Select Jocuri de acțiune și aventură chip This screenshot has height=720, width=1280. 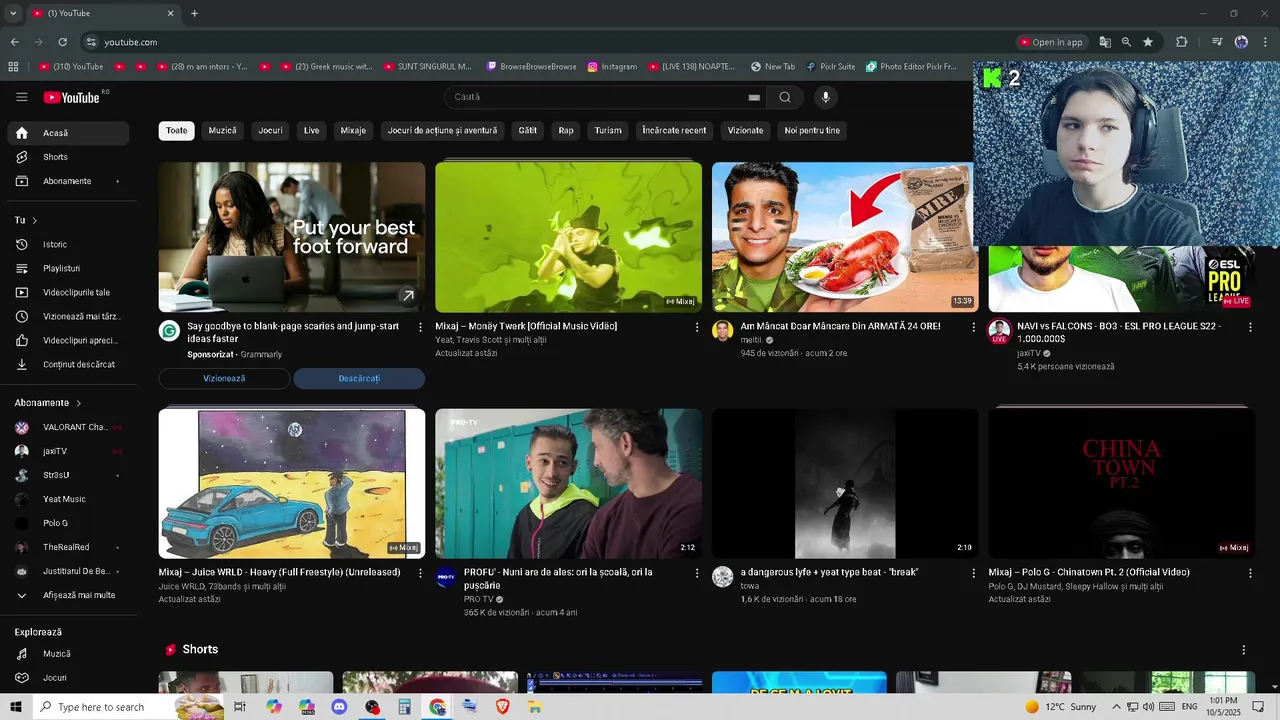tap(442, 131)
